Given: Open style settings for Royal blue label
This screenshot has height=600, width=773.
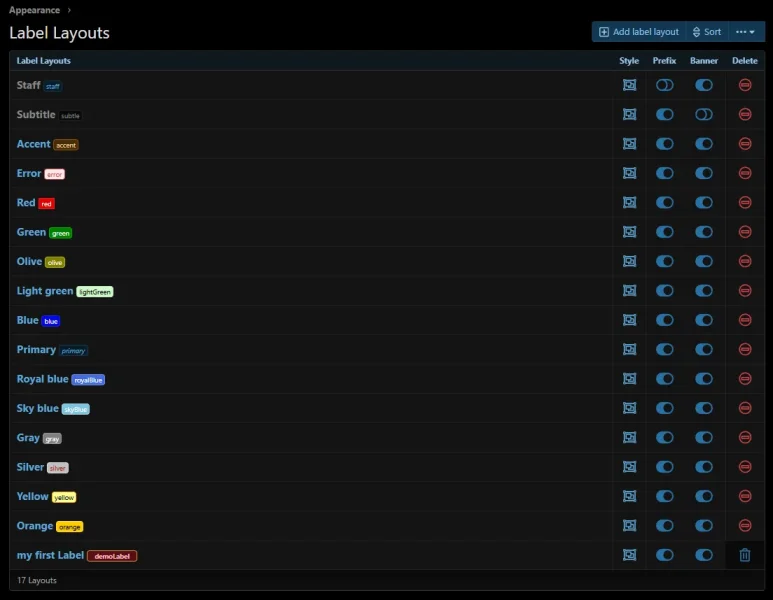Looking at the screenshot, I should (x=629, y=379).
